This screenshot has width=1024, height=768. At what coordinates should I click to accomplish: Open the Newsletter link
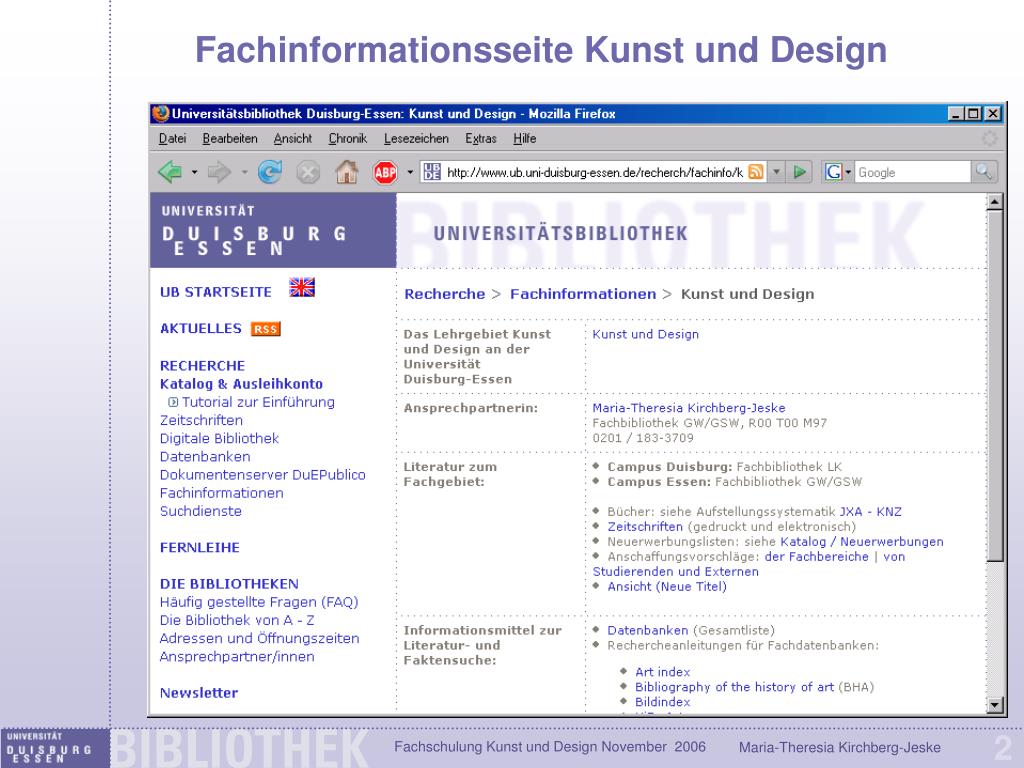pos(199,693)
